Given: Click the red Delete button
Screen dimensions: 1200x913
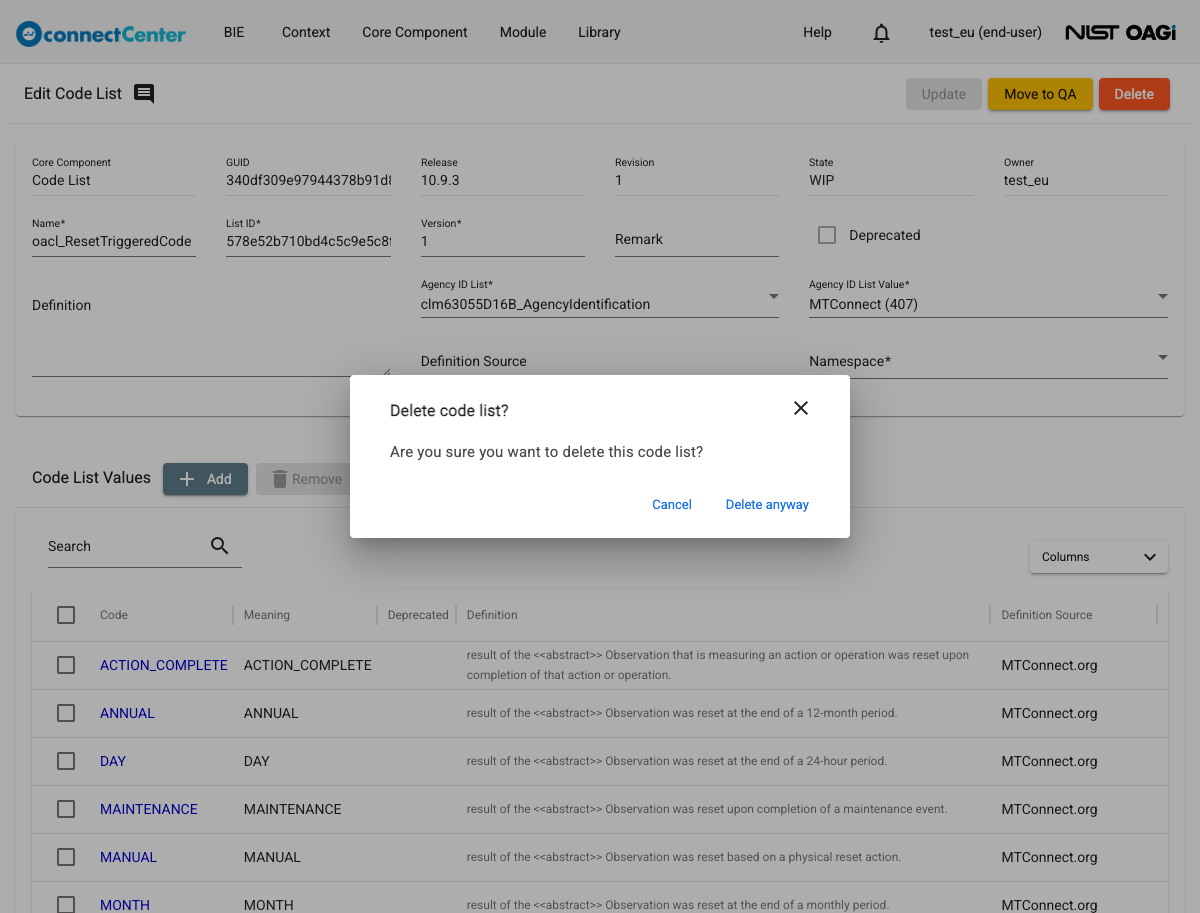Looking at the screenshot, I should click(1134, 94).
